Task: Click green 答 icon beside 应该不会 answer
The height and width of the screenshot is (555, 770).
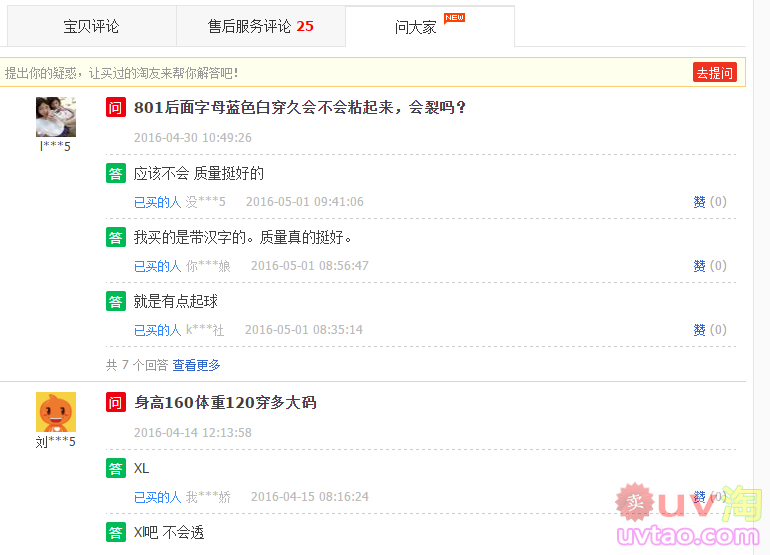Action: pos(116,173)
